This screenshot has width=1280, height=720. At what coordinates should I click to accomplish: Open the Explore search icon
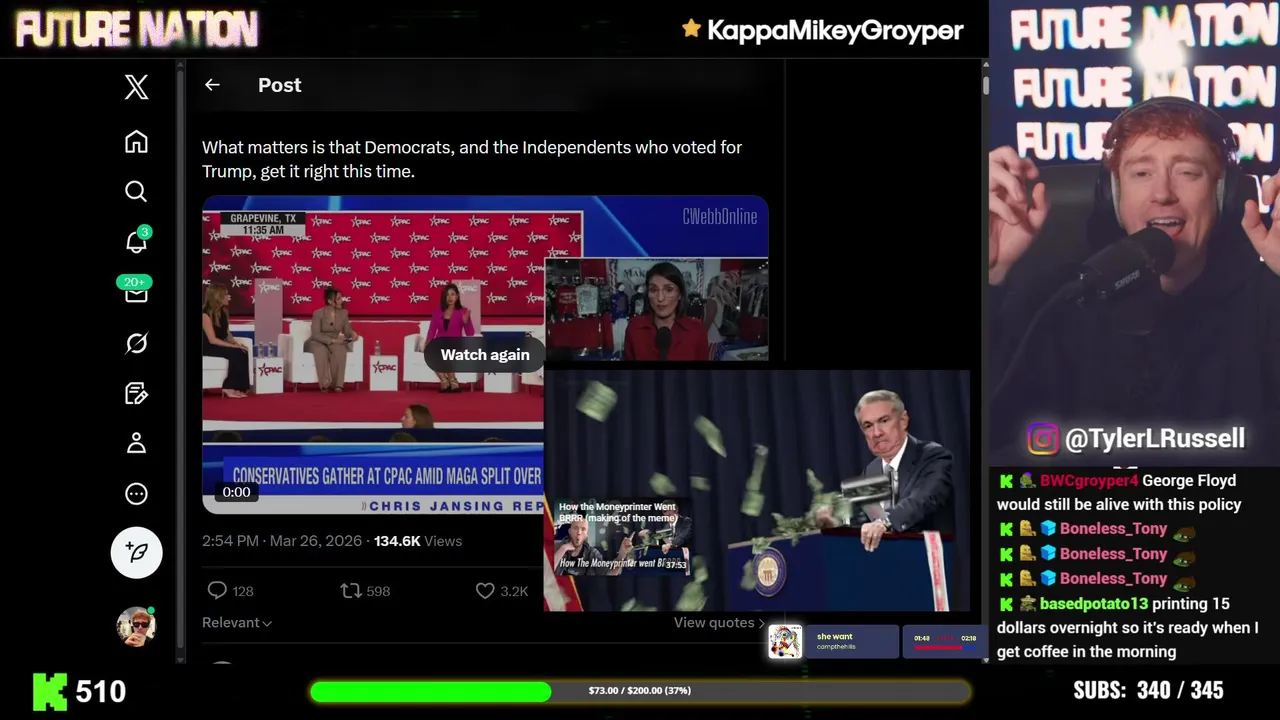coord(136,191)
